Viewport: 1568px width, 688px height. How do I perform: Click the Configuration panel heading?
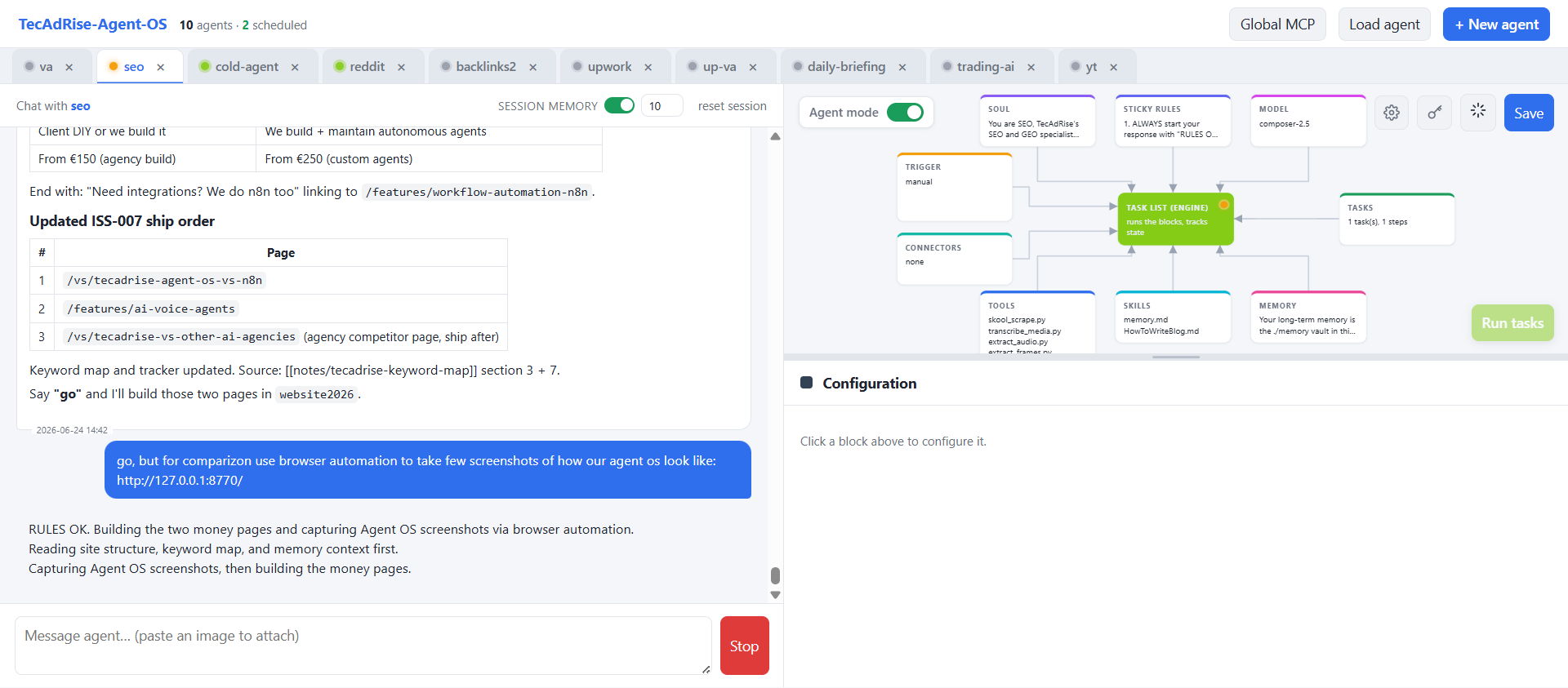click(x=870, y=384)
